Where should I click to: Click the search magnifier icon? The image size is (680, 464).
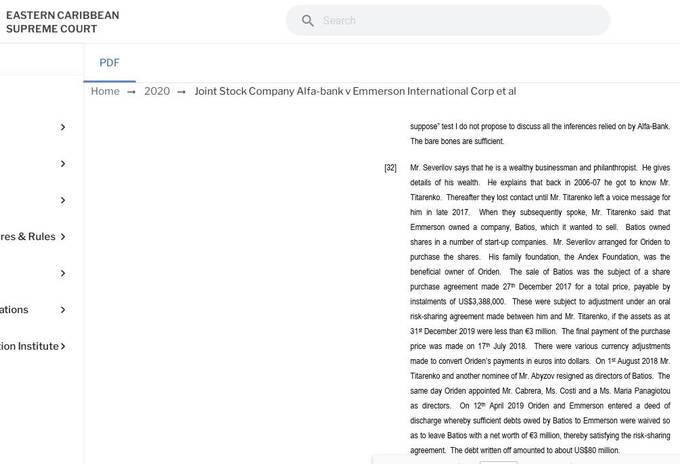pos(307,20)
